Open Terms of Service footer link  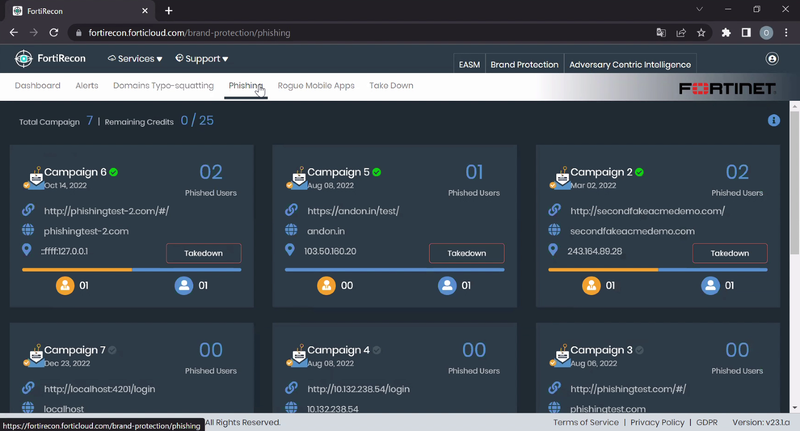tap(586, 422)
